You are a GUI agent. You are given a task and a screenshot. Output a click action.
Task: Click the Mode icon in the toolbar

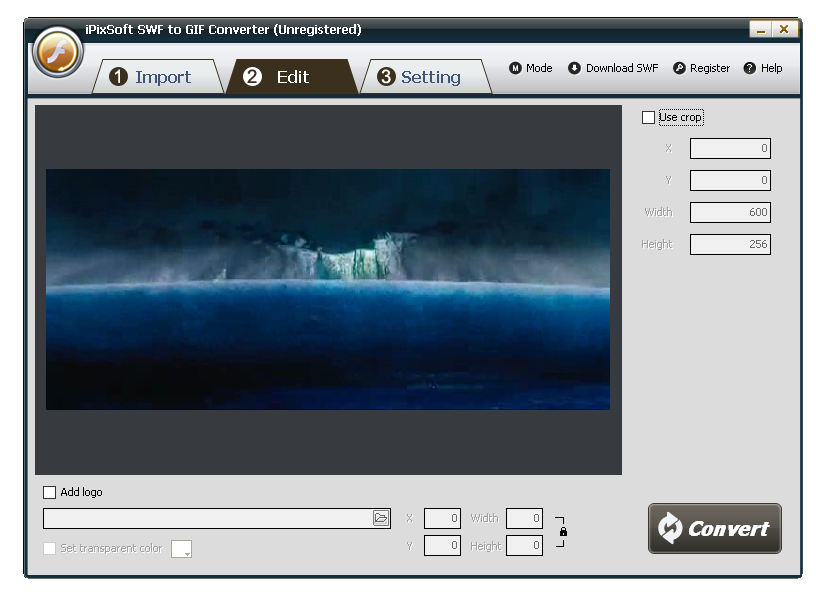tap(516, 68)
